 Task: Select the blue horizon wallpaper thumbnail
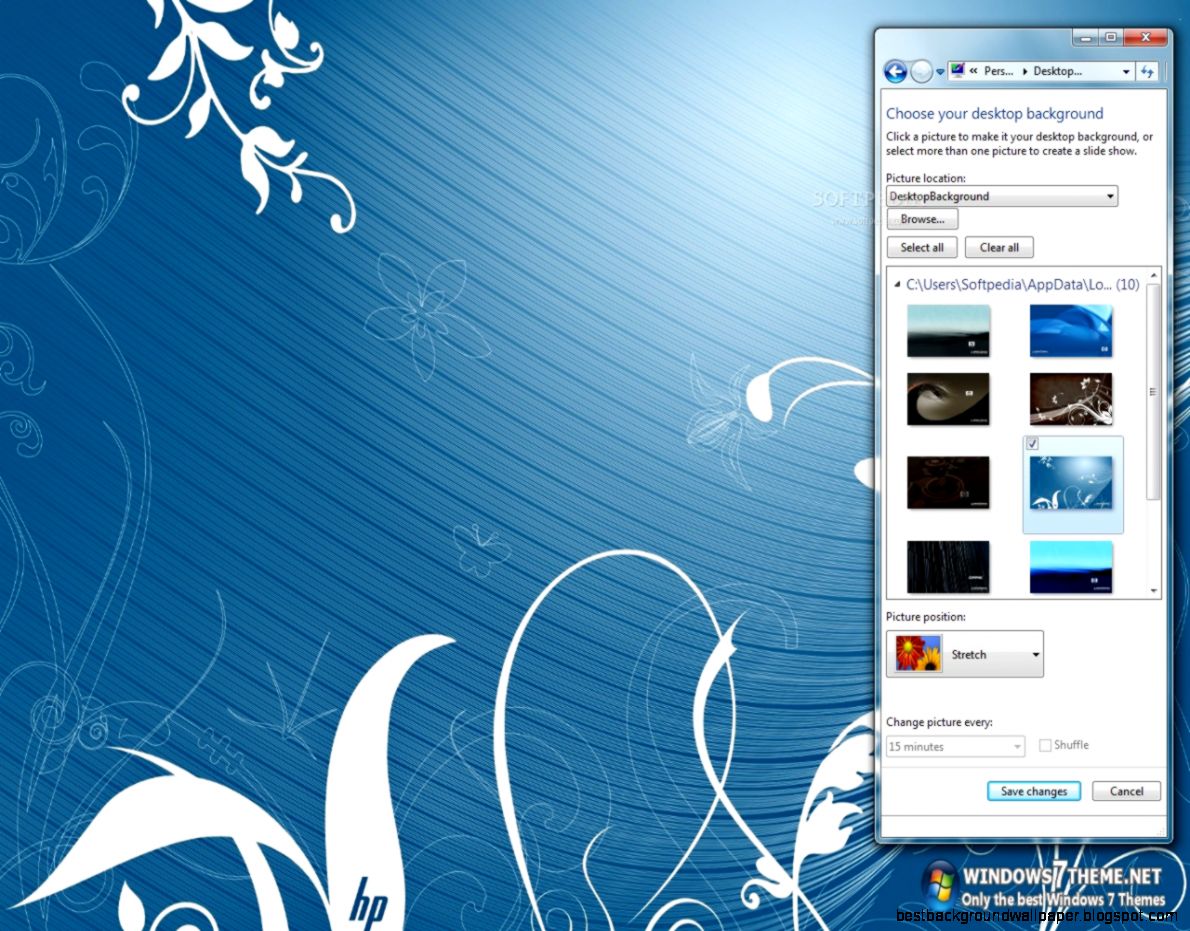[x=1071, y=566]
